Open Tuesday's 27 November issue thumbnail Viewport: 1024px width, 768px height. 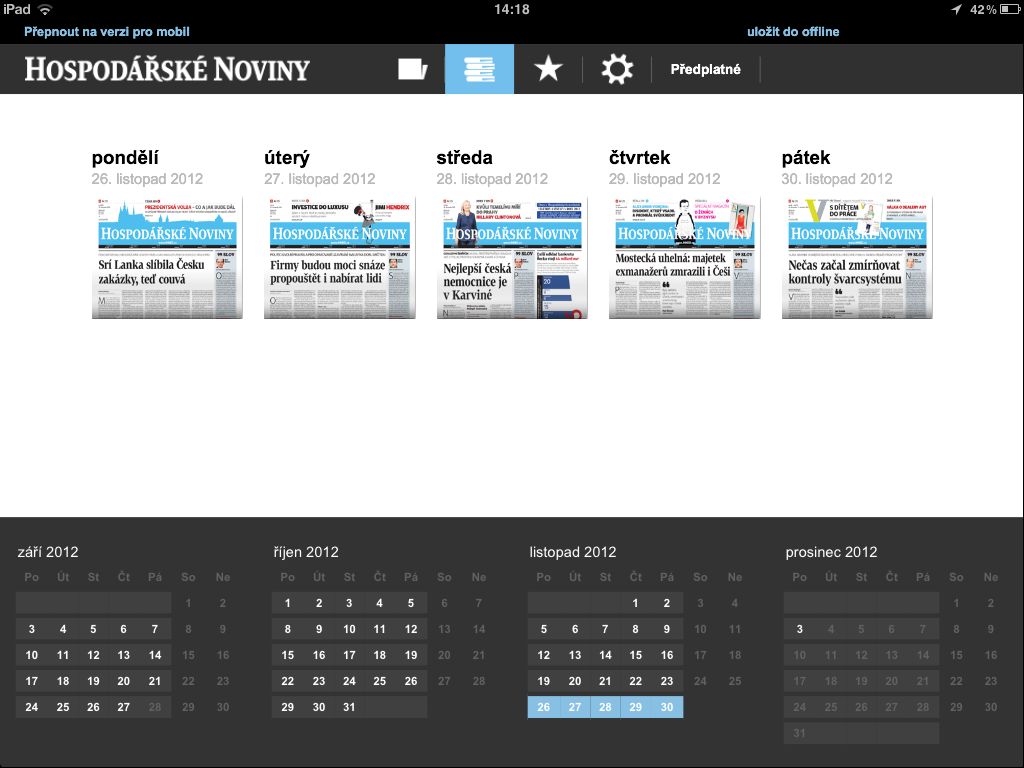[x=339, y=257]
